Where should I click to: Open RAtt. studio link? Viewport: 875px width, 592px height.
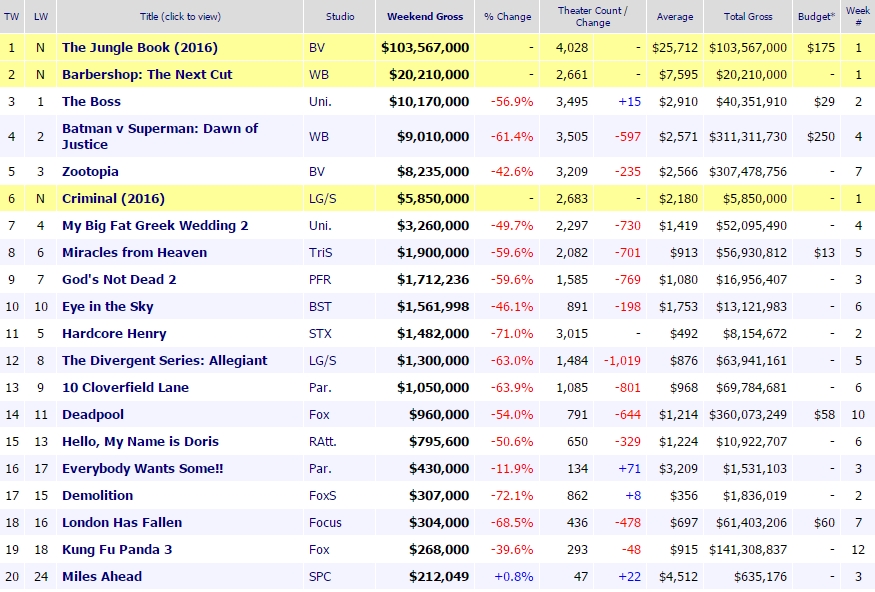[323, 441]
